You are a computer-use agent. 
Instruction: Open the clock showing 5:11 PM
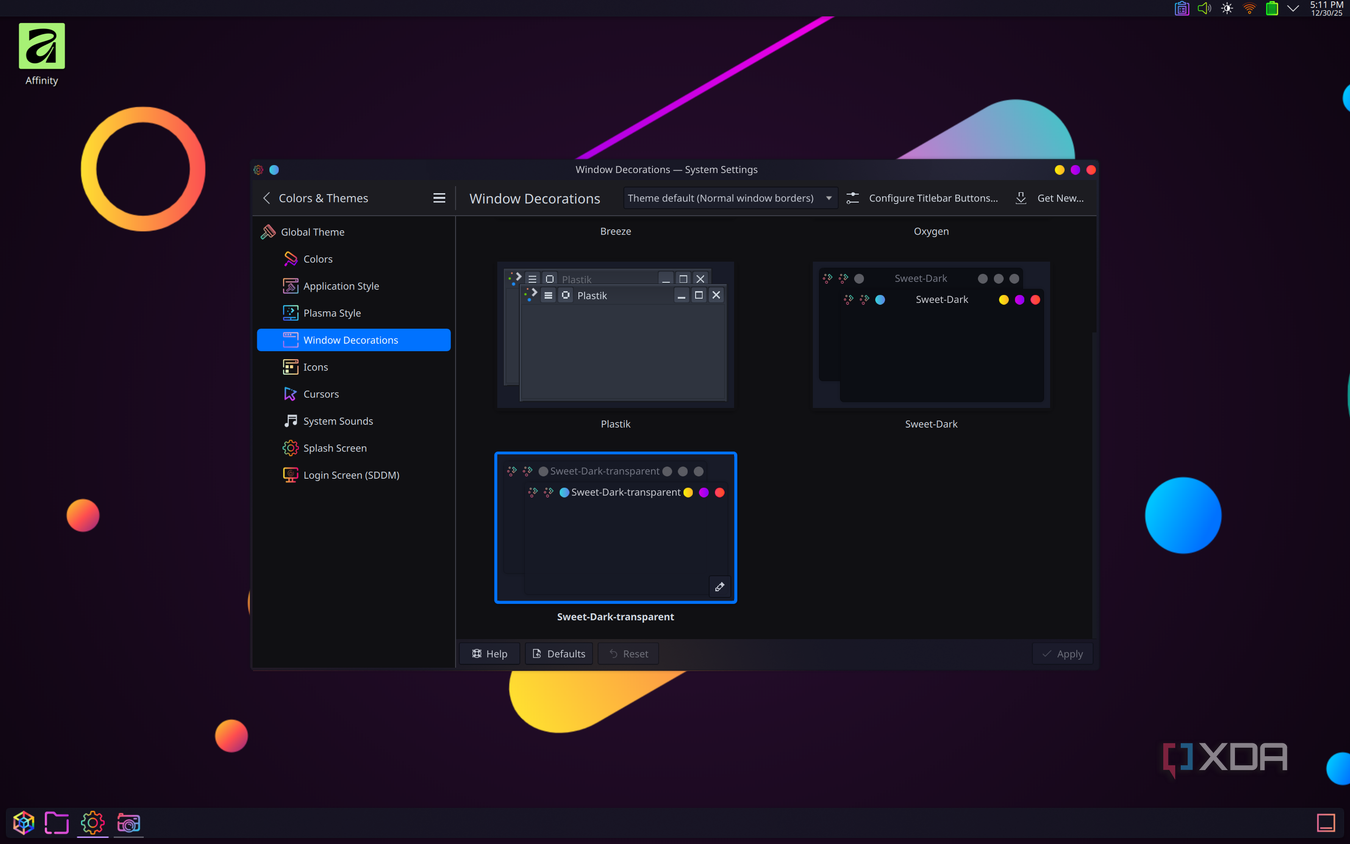click(1326, 8)
